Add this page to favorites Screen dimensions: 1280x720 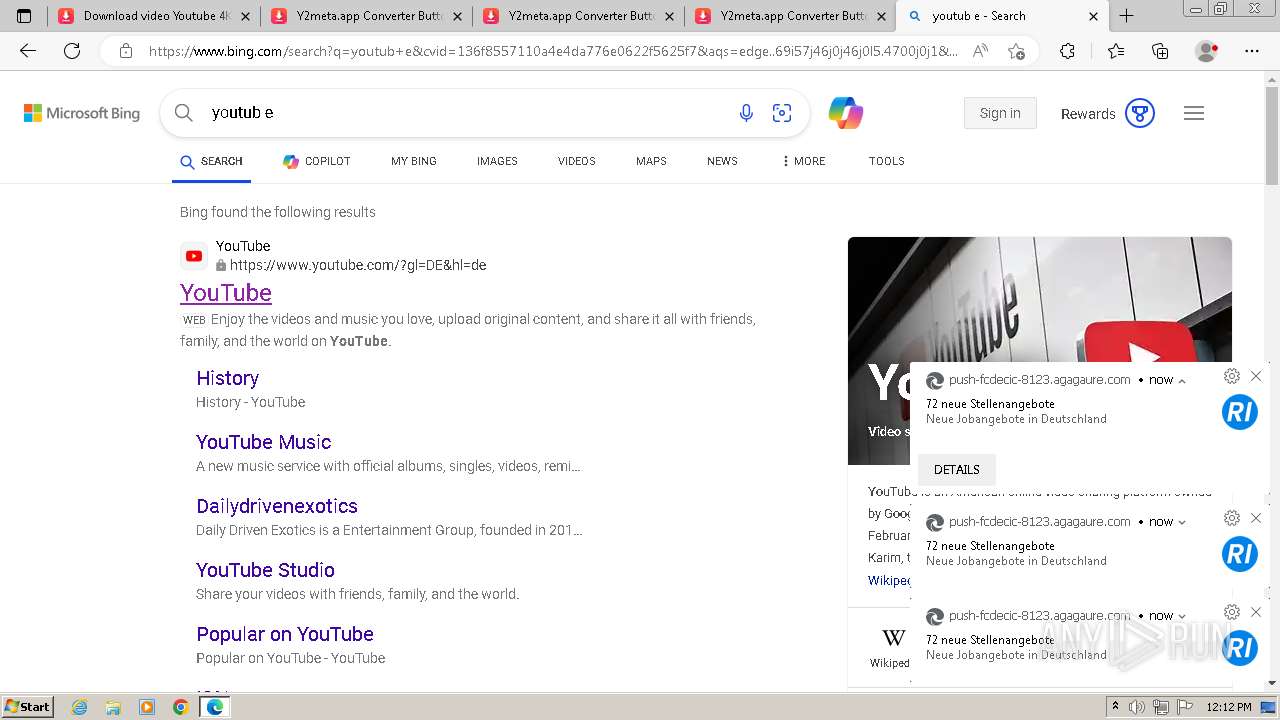click(1016, 51)
